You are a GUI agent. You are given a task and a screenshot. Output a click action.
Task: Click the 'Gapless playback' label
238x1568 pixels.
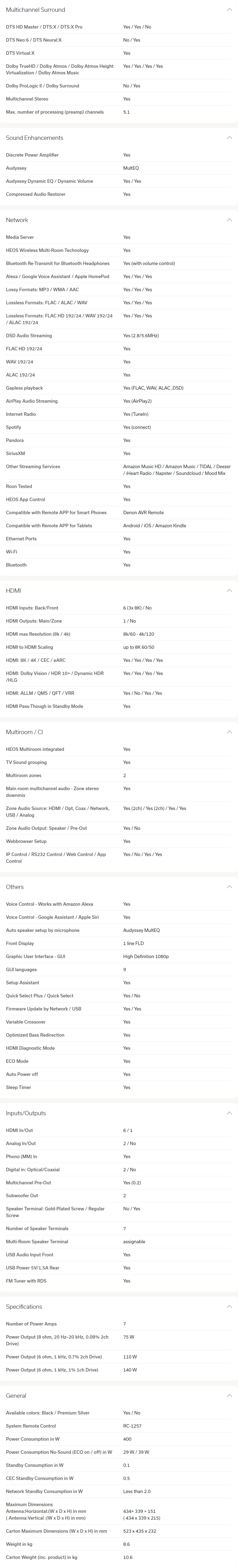(24, 388)
